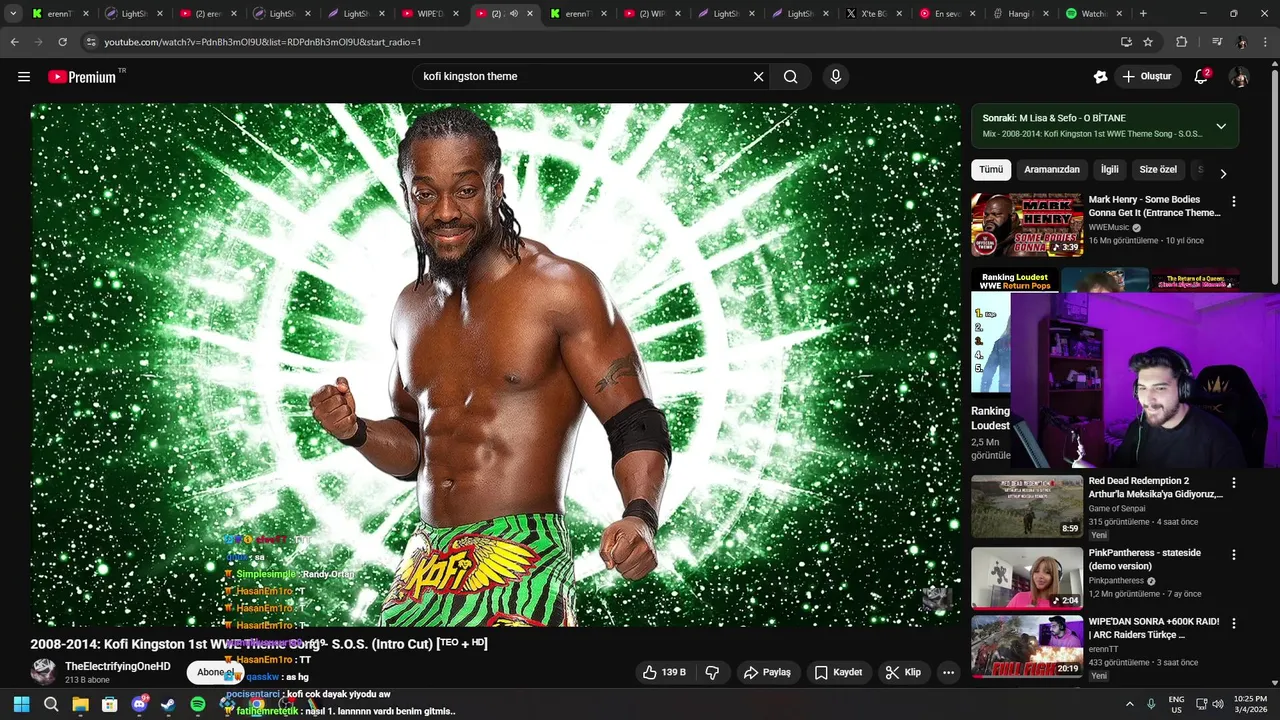1280x720 pixels.
Task: Clear the search box with the X icon
Action: (x=758, y=77)
